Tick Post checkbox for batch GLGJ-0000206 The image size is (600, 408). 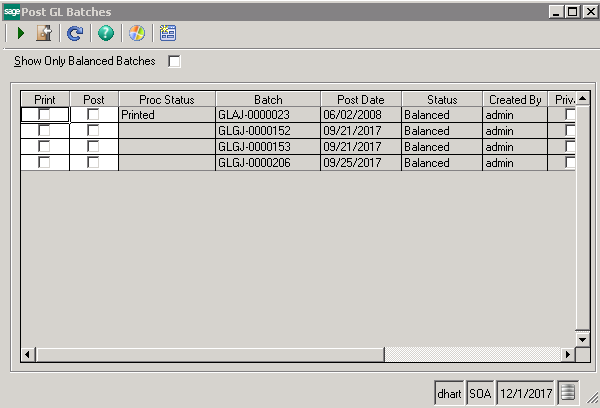click(x=93, y=162)
